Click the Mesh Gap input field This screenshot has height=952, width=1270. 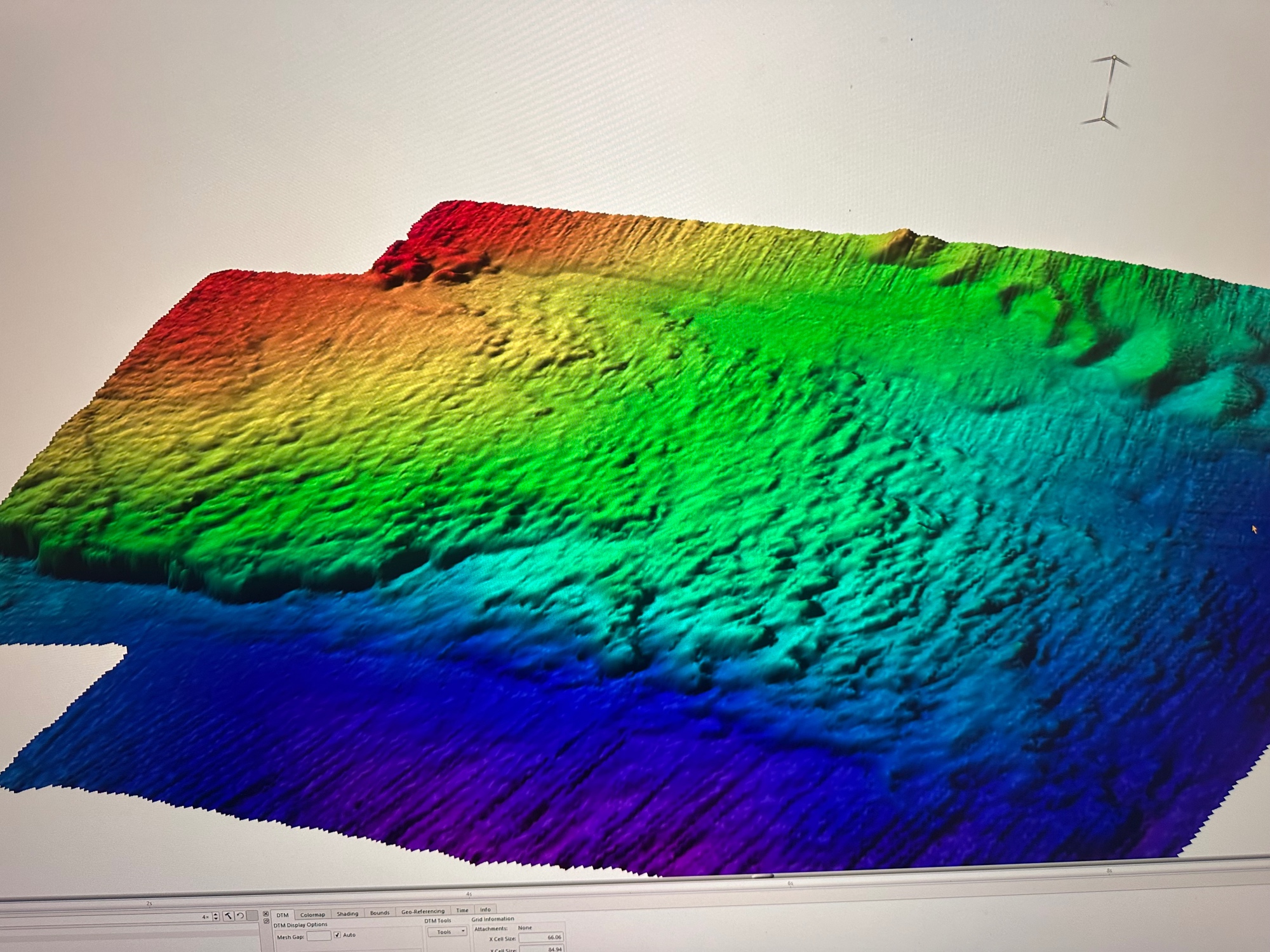[319, 935]
